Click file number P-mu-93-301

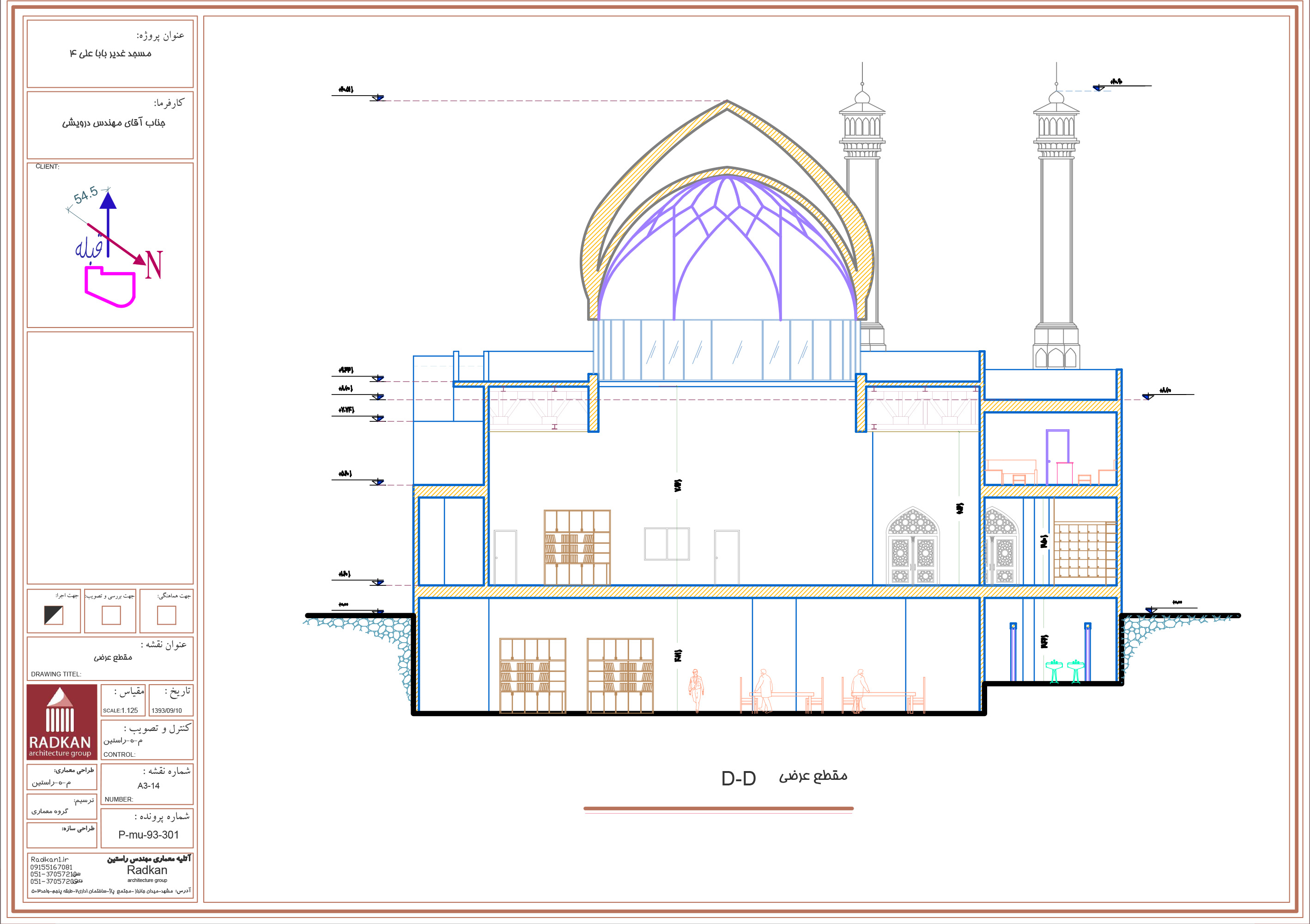(x=148, y=835)
